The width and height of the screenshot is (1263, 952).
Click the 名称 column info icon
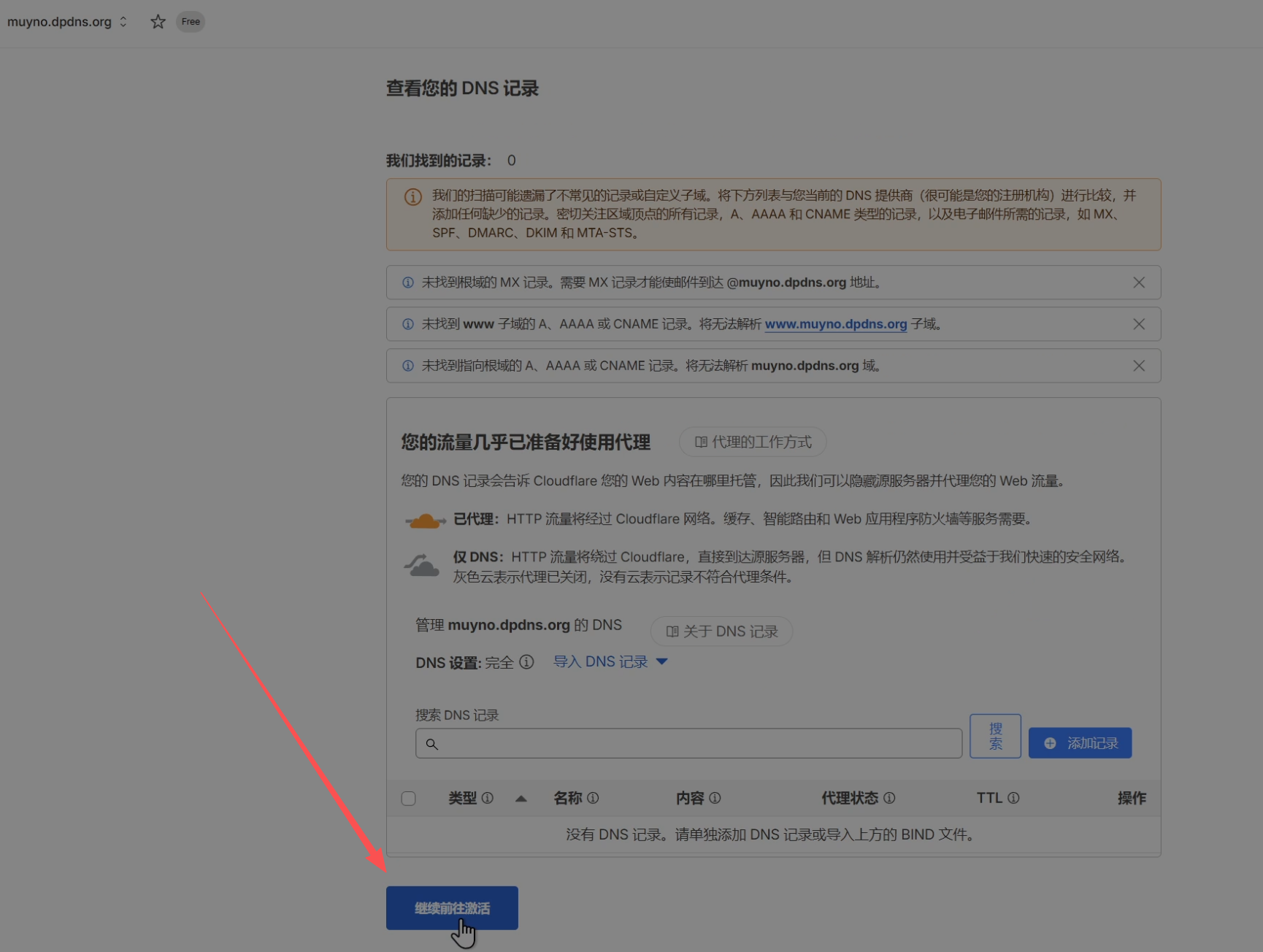(x=593, y=798)
